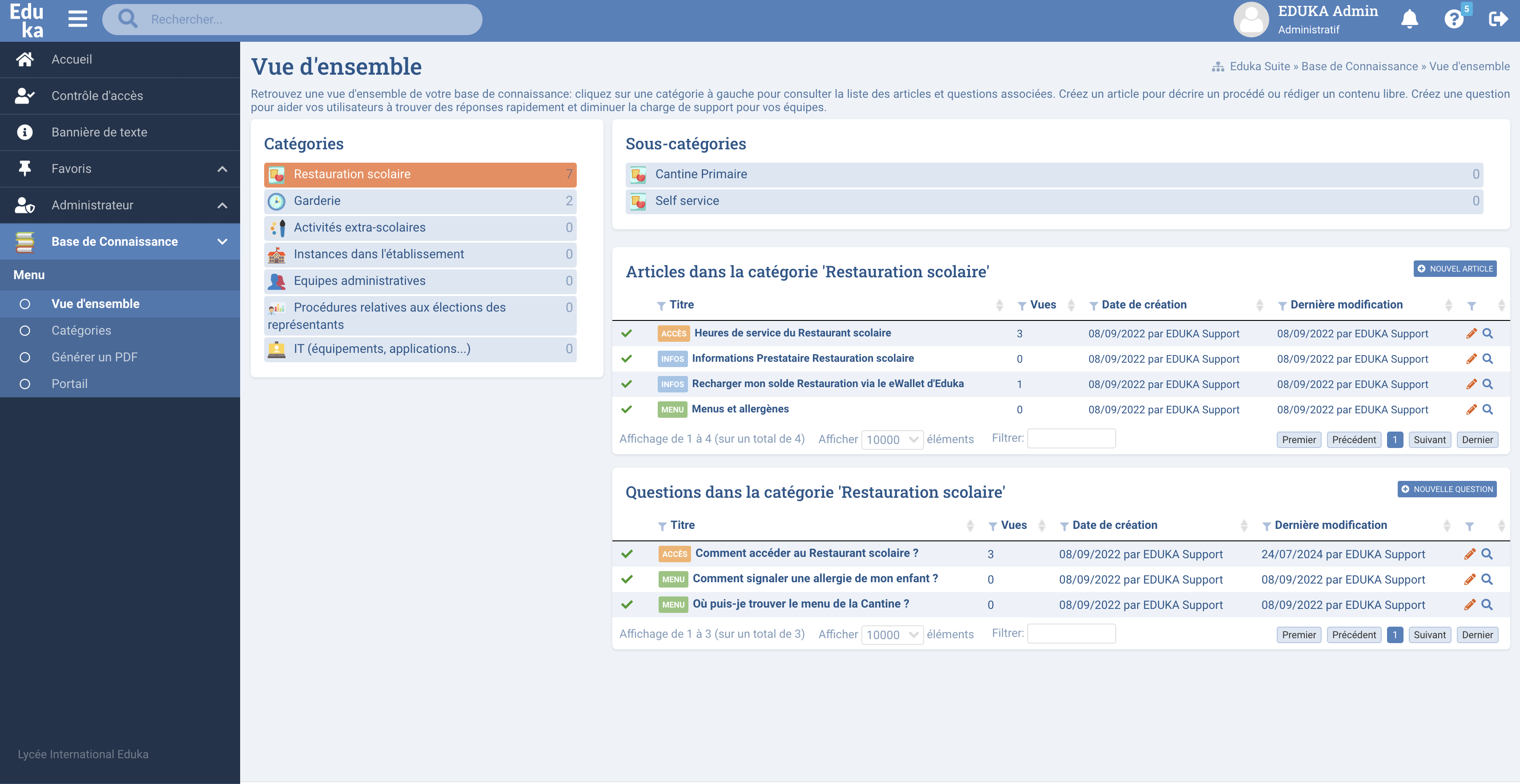The image size is (1520, 784).
Task: Click the NOUVEL ARTICLE button
Action: click(1455, 269)
